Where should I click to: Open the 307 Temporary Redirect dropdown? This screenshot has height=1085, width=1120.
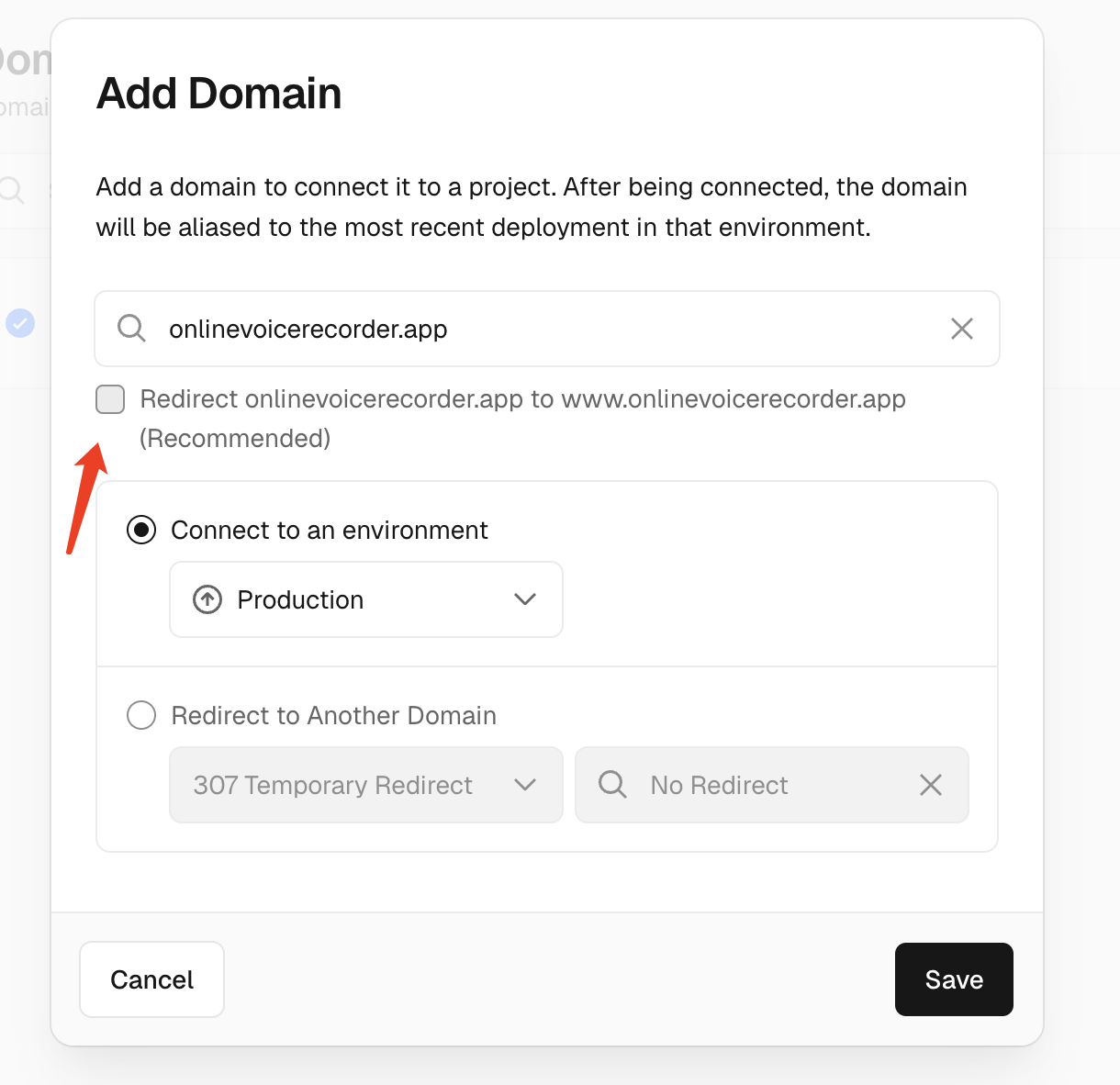(365, 785)
